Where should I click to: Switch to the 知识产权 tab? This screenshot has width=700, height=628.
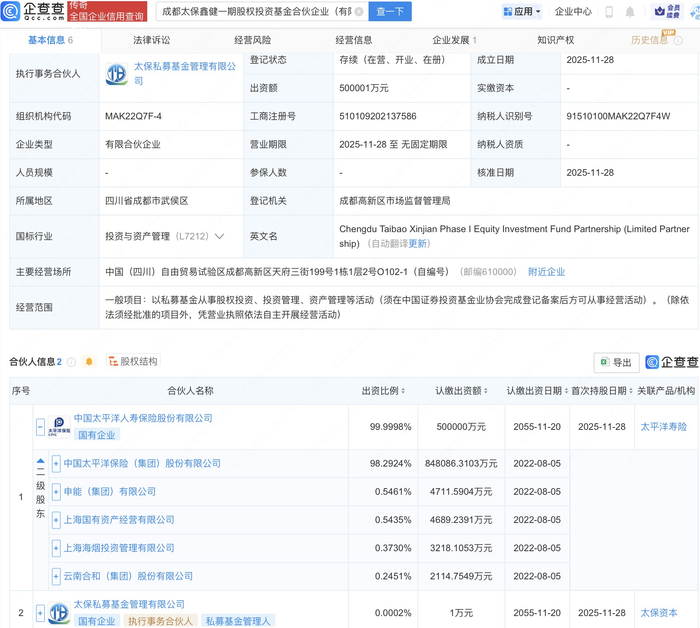click(555, 40)
